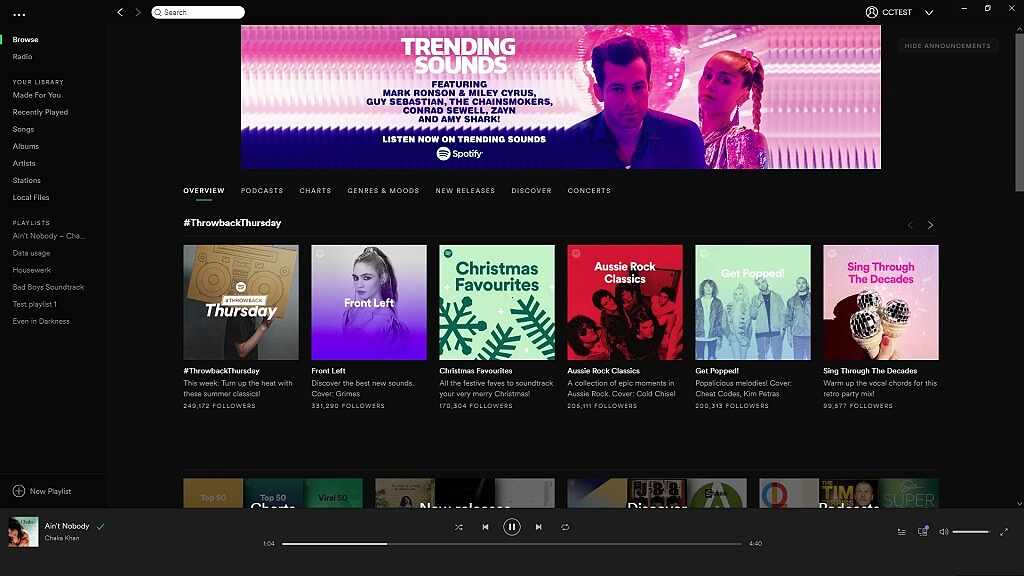Click inside the Search field
Screen dimensions: 1024x576
pos(197,12)
